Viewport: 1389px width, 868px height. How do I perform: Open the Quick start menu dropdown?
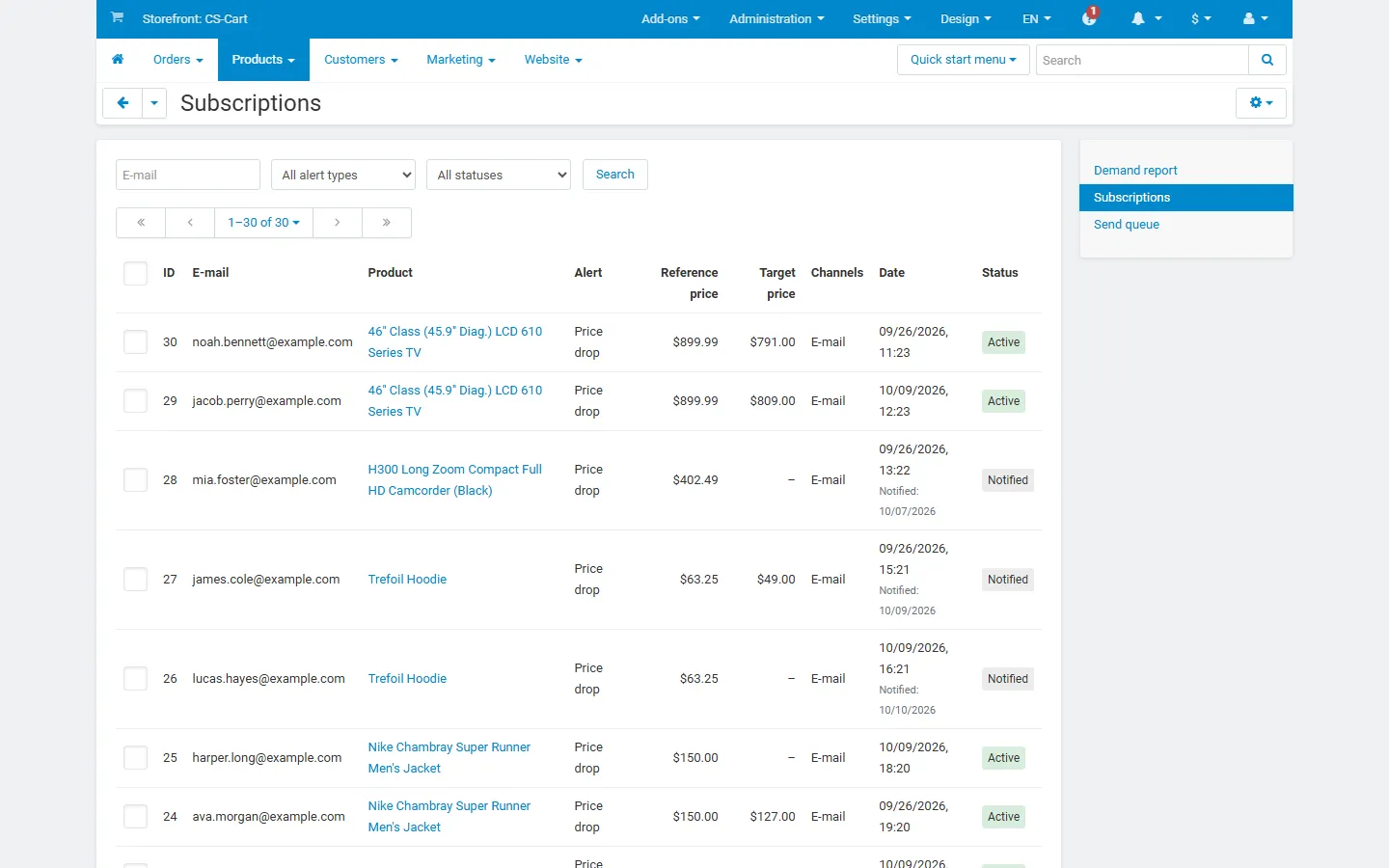[963, 60]
